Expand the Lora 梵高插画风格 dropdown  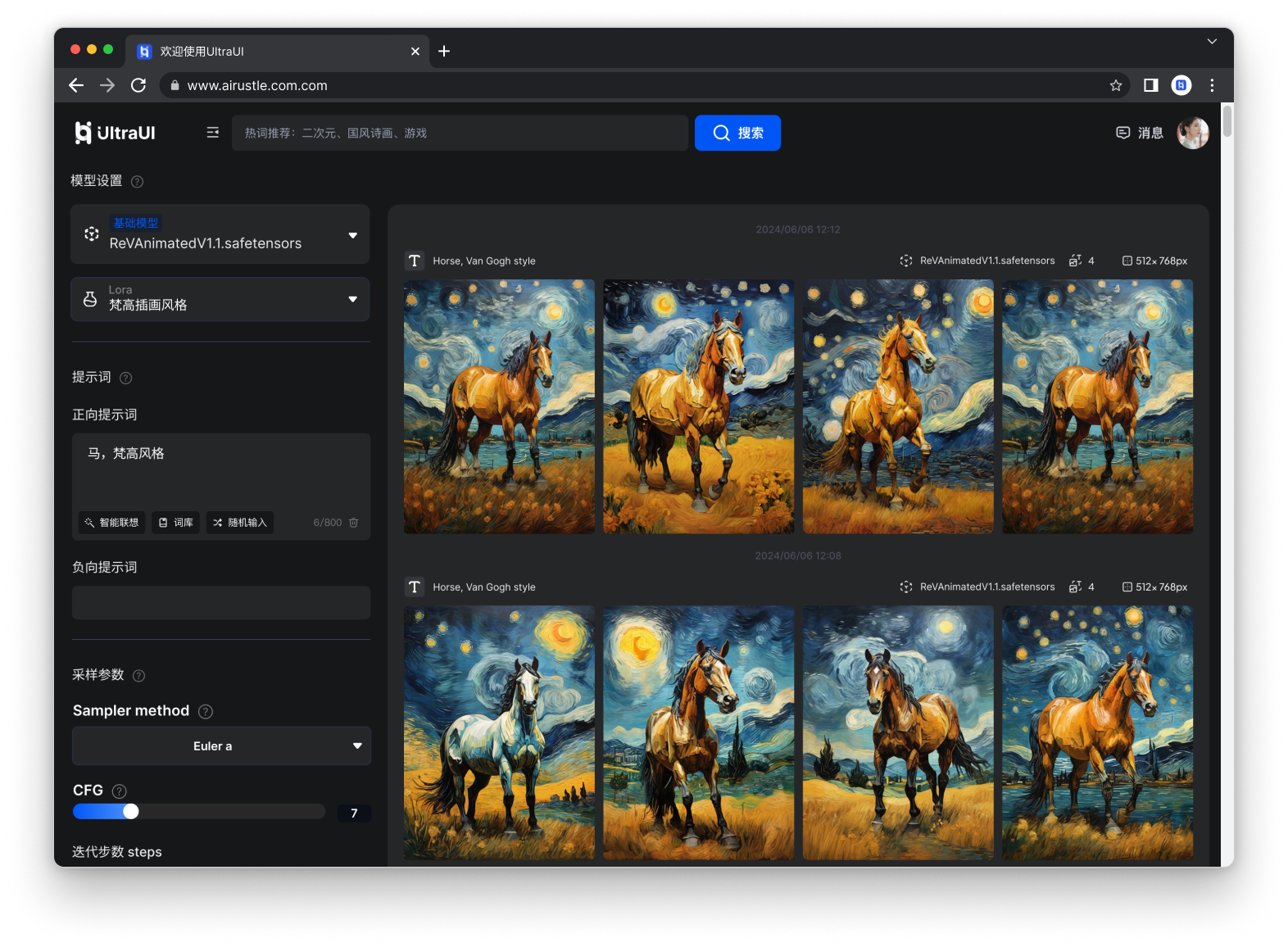pyautogui.click(x=220, y=299)
